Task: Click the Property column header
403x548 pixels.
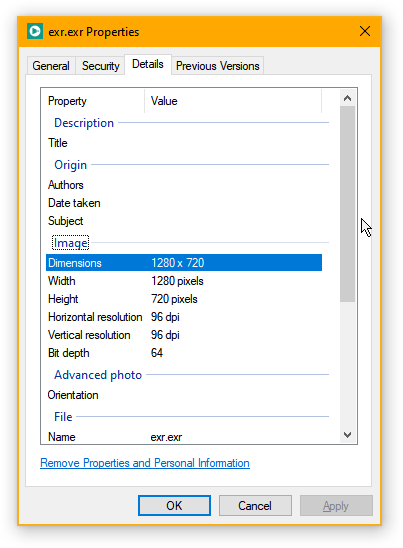Action: [x=93, y=101]
